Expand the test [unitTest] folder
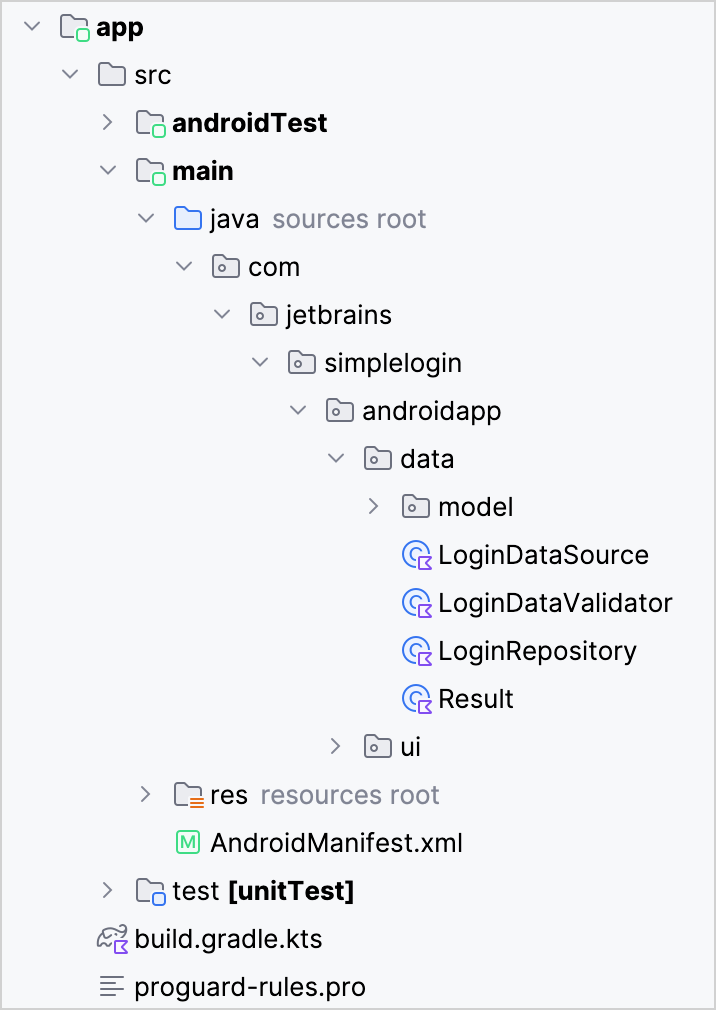Viewport: 716px width, 1010px height. [108, 890]
